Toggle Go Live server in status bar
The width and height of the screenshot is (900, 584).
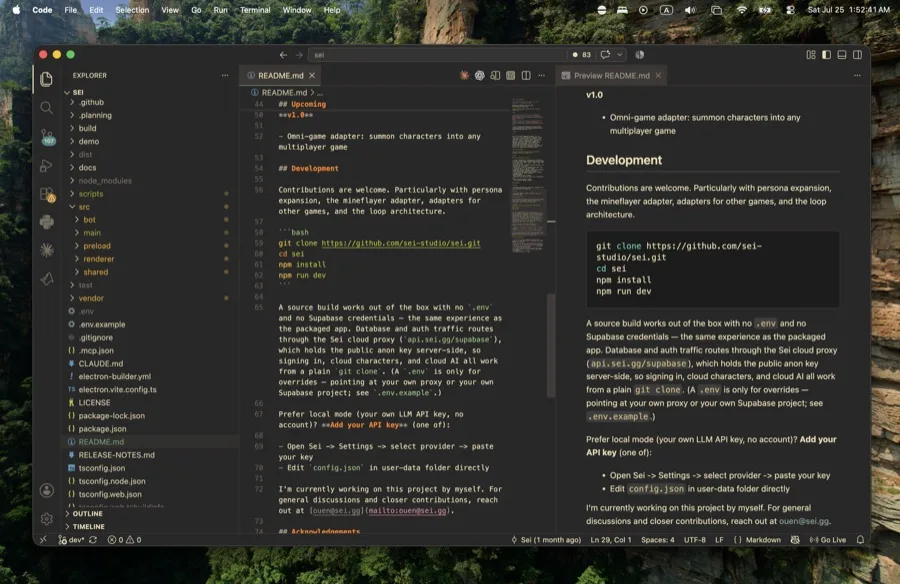pyautogui.click(x=828, y=540)
